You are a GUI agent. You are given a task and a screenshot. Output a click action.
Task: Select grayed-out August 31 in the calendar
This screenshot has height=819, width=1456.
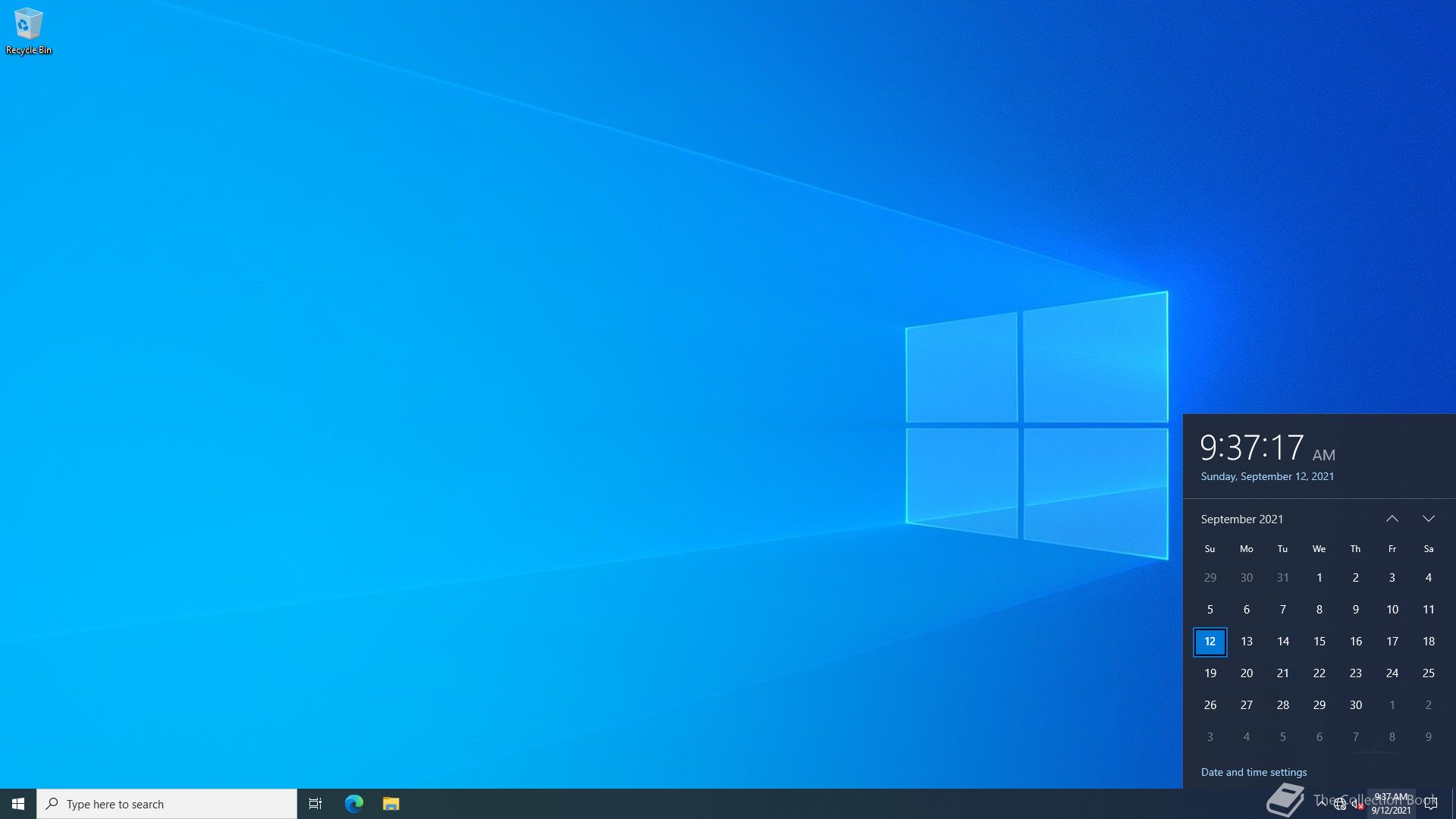(1283, 578)
